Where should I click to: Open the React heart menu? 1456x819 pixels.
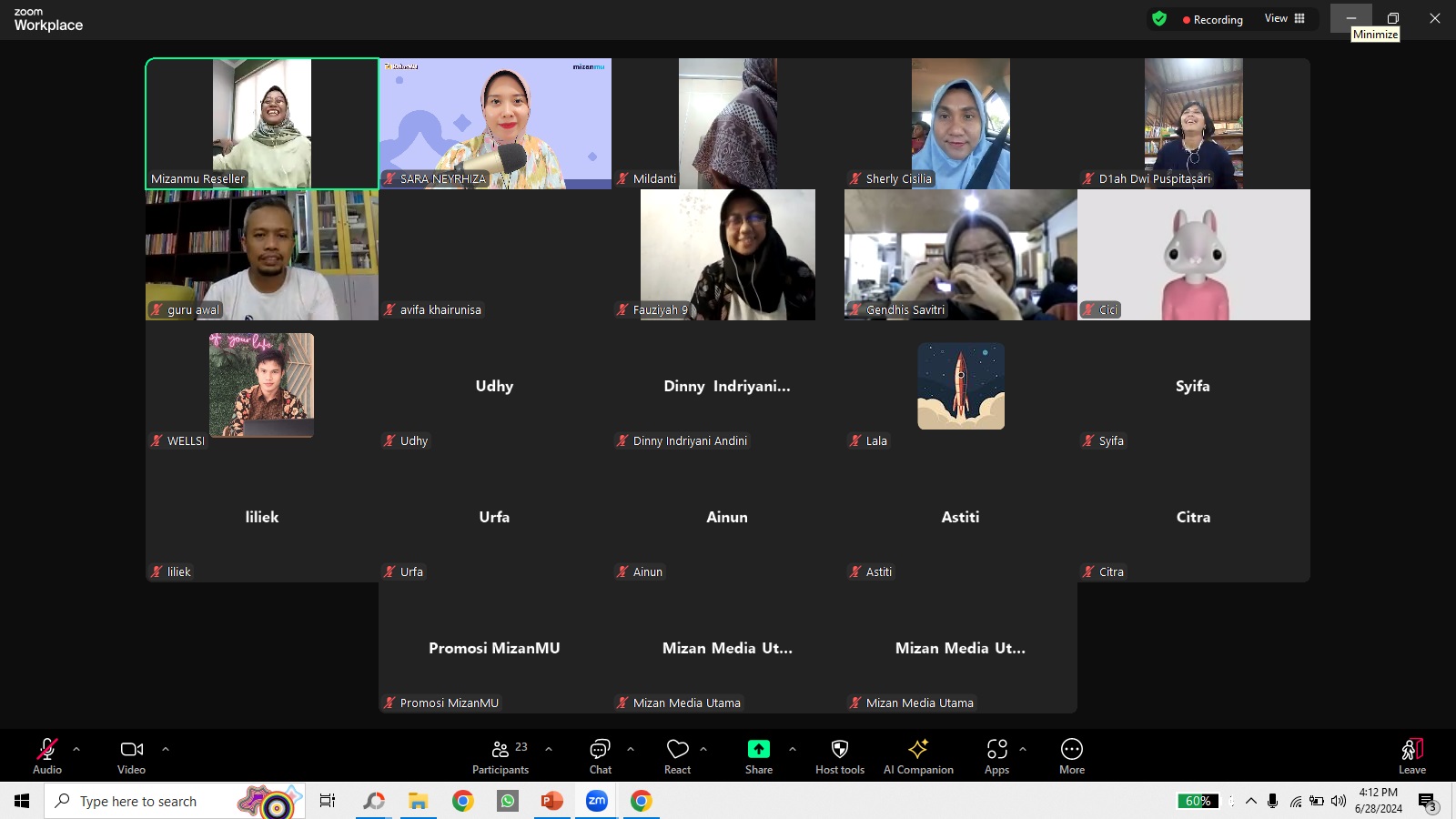point(677,756)
